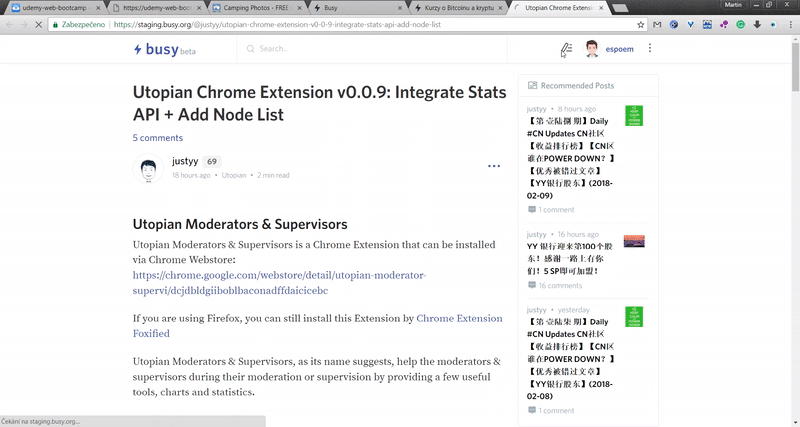This screenshot has height=427, width=800.
Task: Click the Martin profile button
Action: pos(733,5)
